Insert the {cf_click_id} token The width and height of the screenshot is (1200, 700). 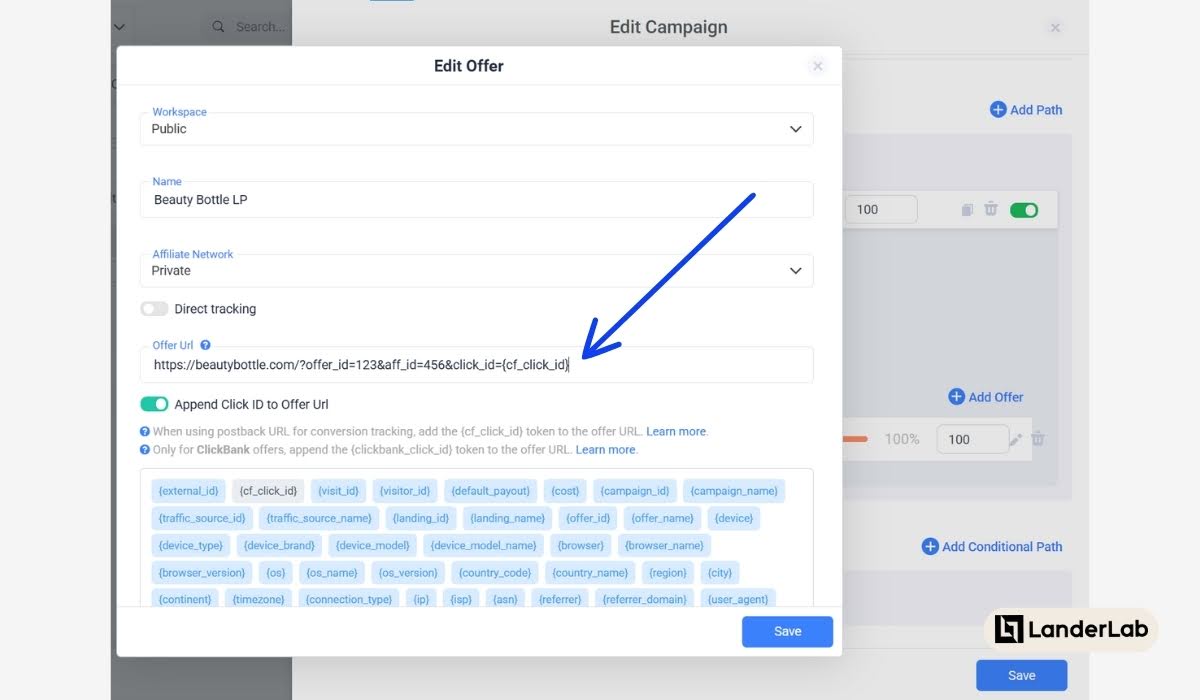click(268, 491)
